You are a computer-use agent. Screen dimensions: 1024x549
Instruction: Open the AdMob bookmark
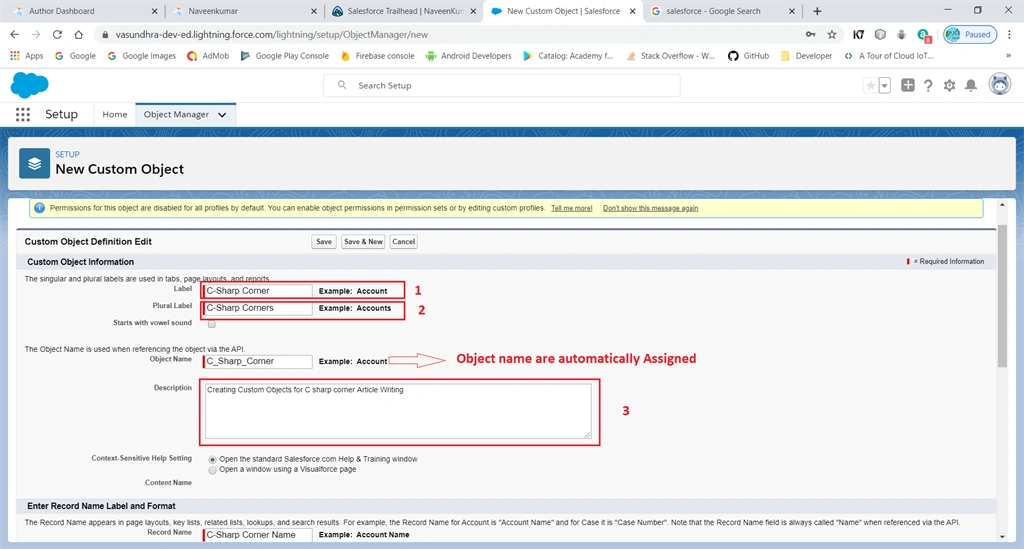(x=208, y=56)
